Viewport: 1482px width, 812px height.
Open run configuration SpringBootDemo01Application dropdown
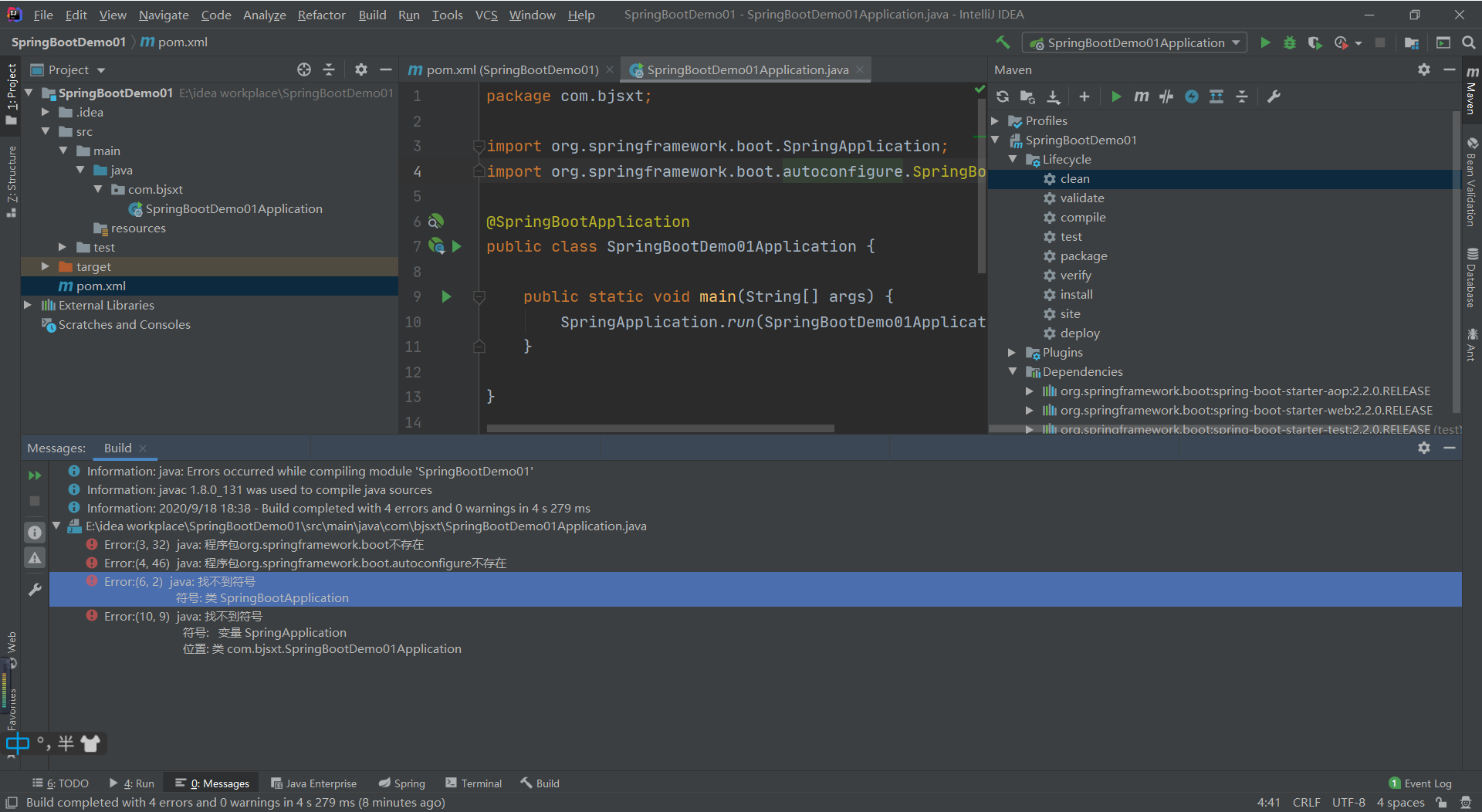(x=1135, y=43)
